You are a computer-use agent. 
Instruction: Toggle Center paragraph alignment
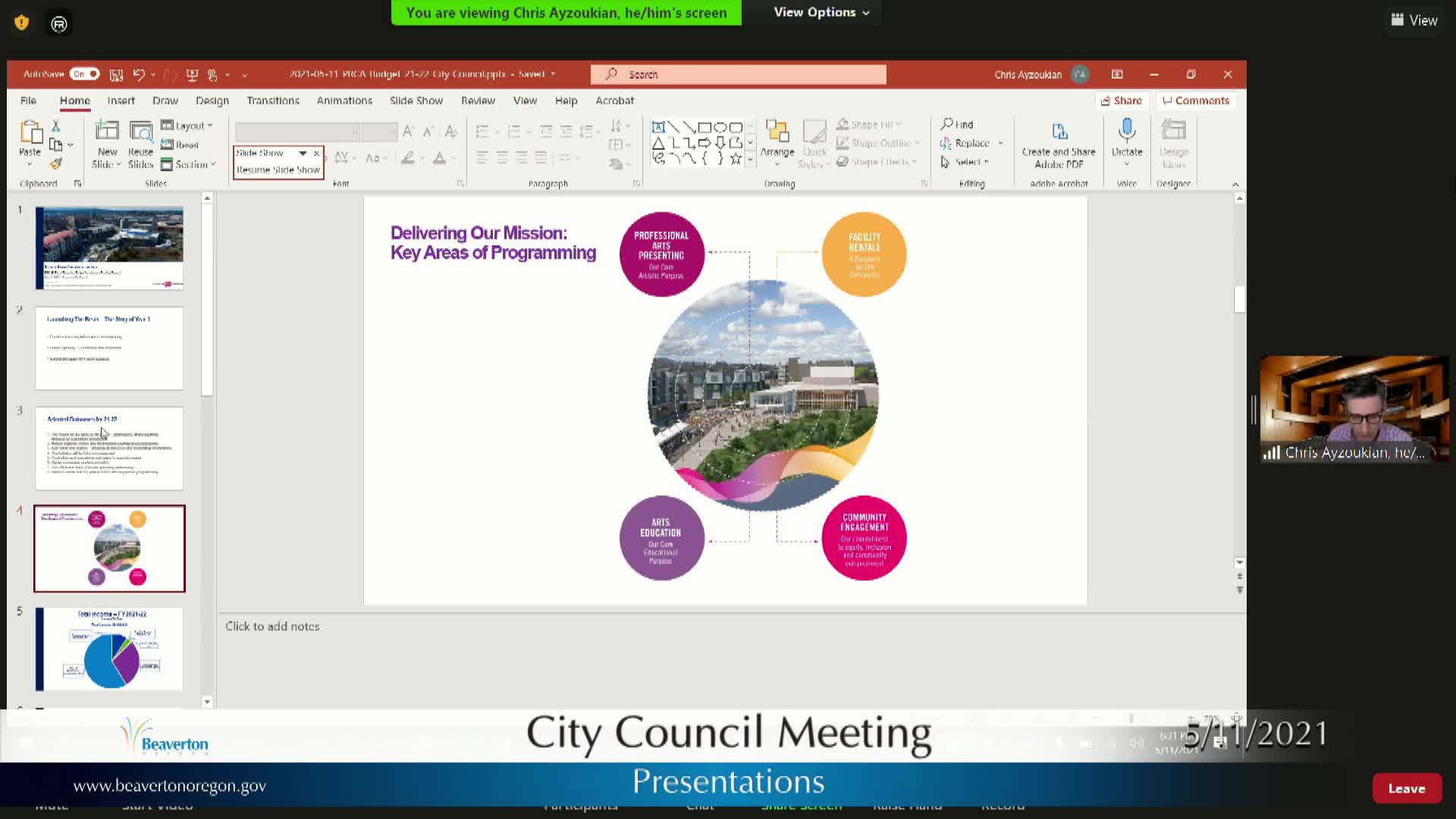502,158
